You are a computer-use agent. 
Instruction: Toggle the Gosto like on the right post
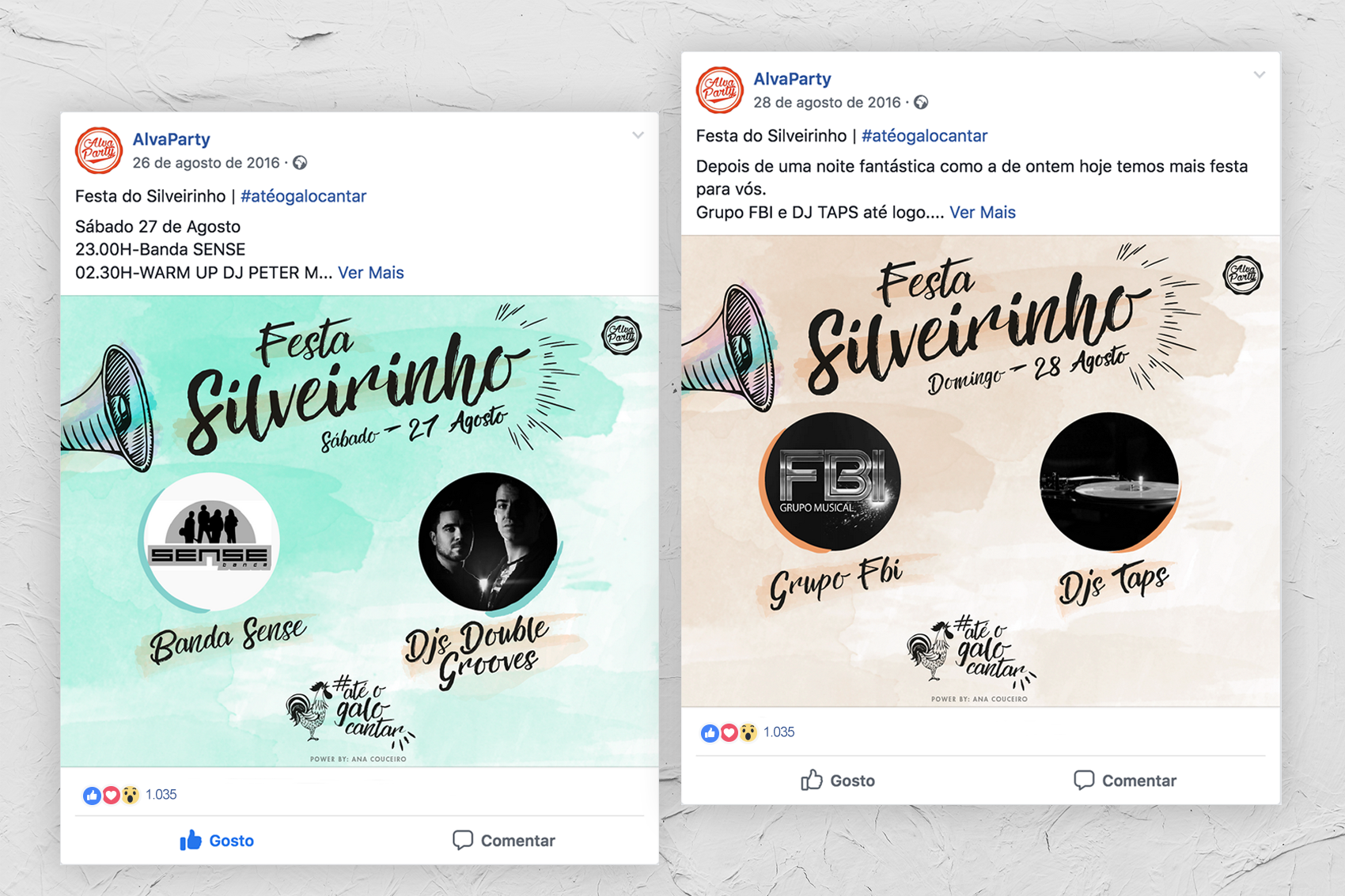838,781
